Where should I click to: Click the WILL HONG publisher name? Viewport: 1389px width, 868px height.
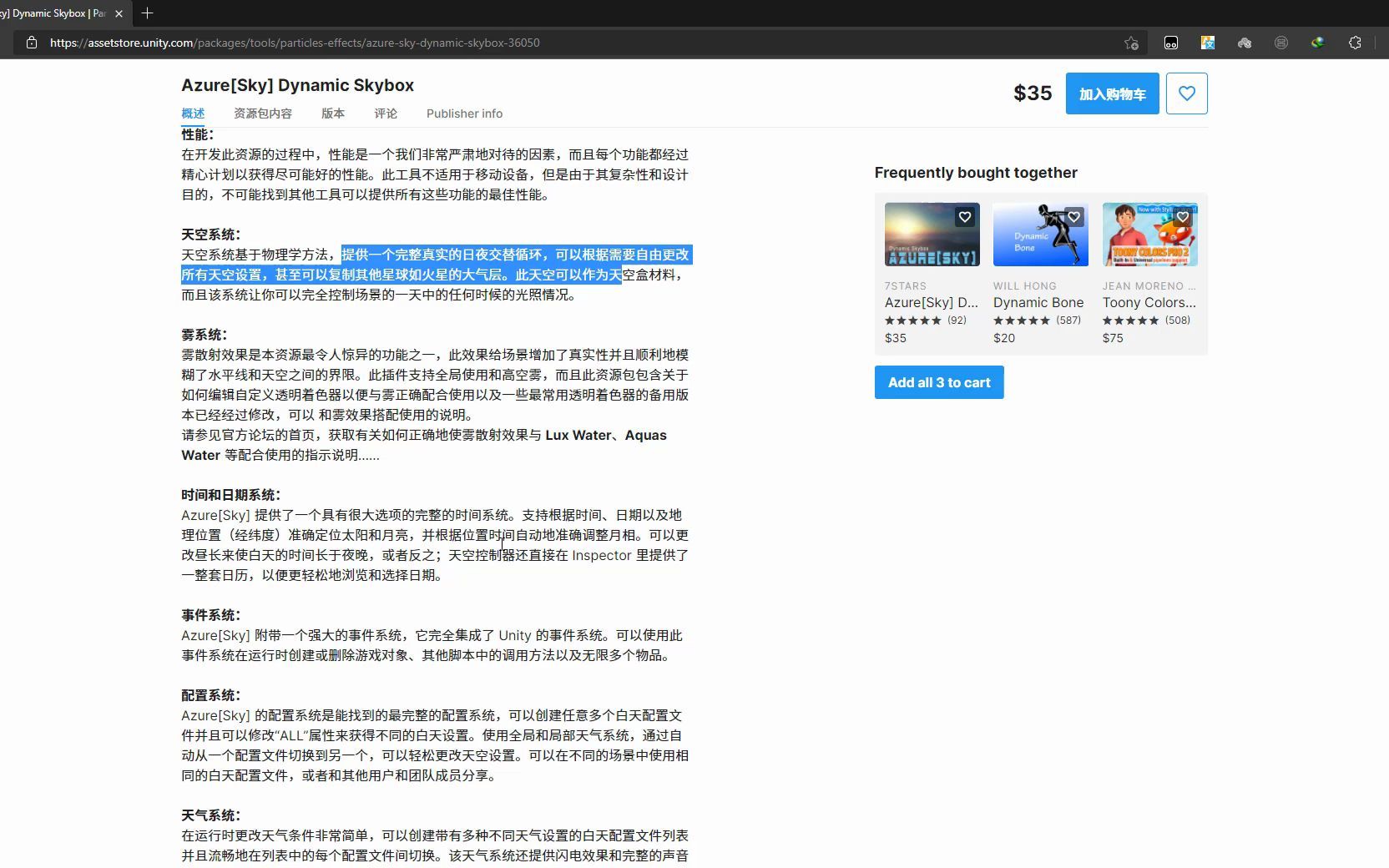1025,285
